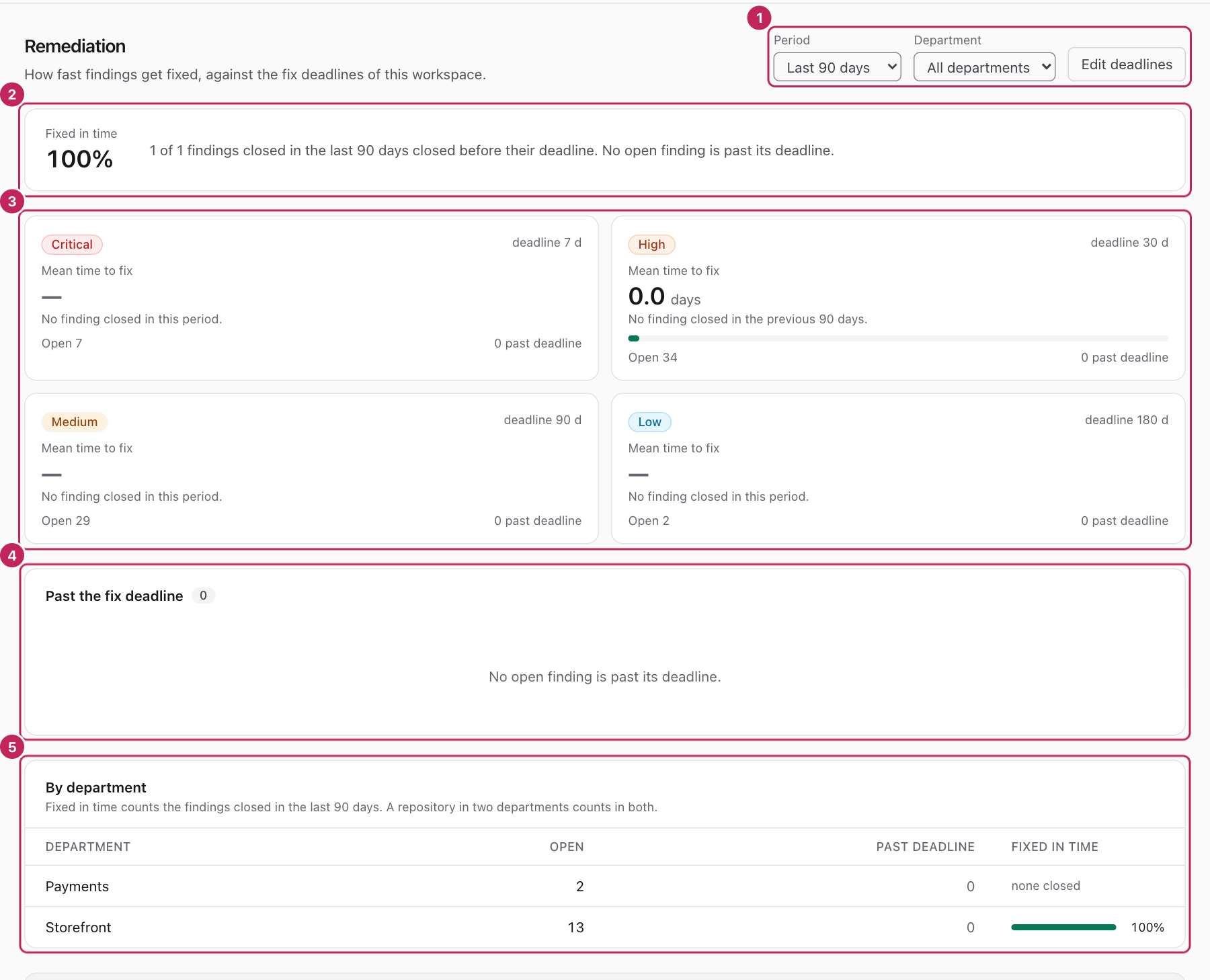Click the Edit deadlines button

coord(1126,65)
